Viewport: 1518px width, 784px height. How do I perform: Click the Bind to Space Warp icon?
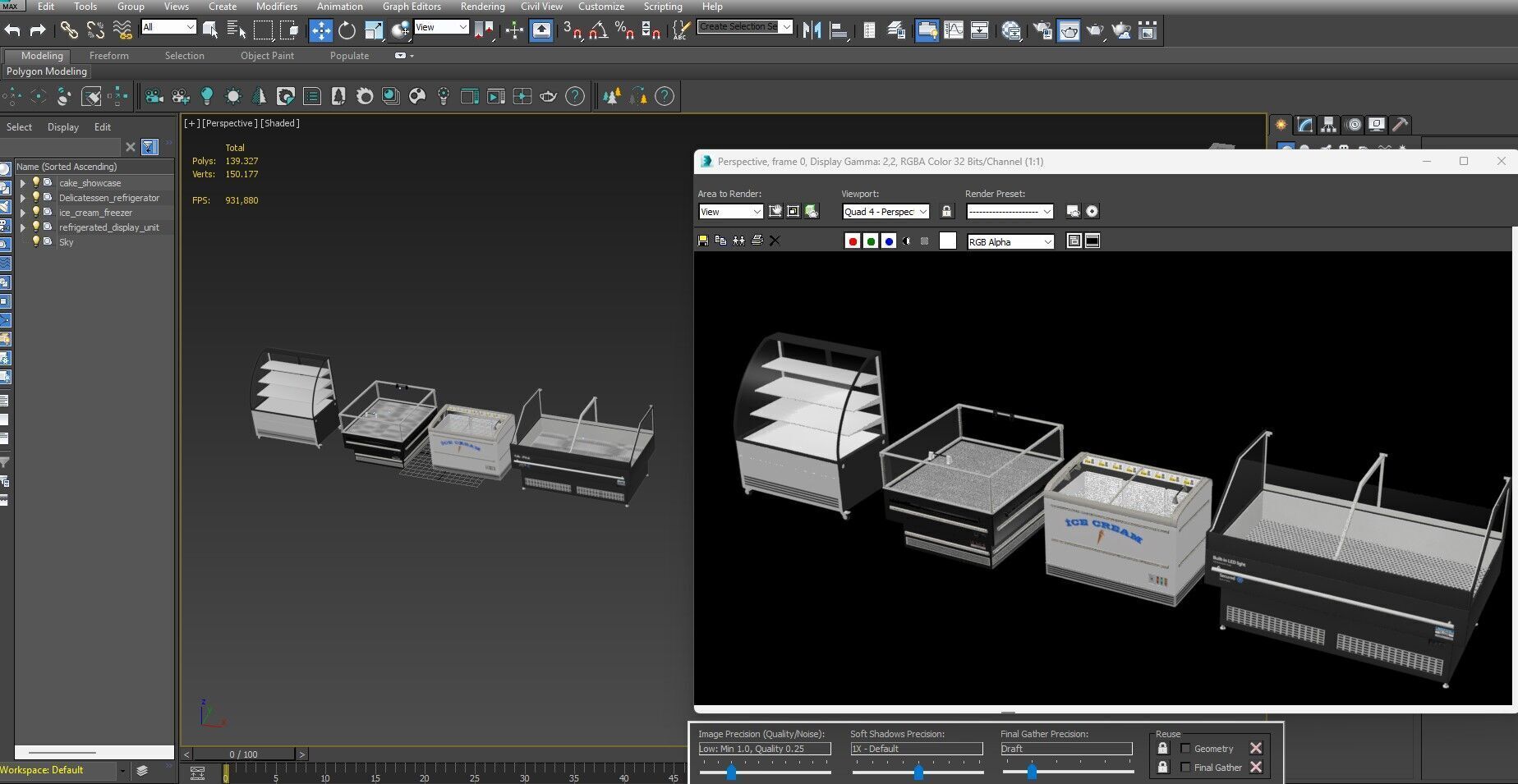click(x=122, y=30)
